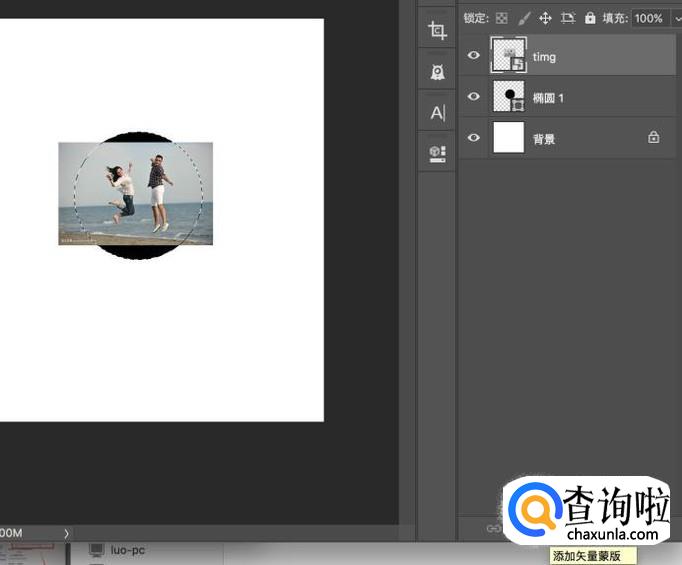
Task: Click the 椭圆 1 layer name
Action: [x=548, y=98]
